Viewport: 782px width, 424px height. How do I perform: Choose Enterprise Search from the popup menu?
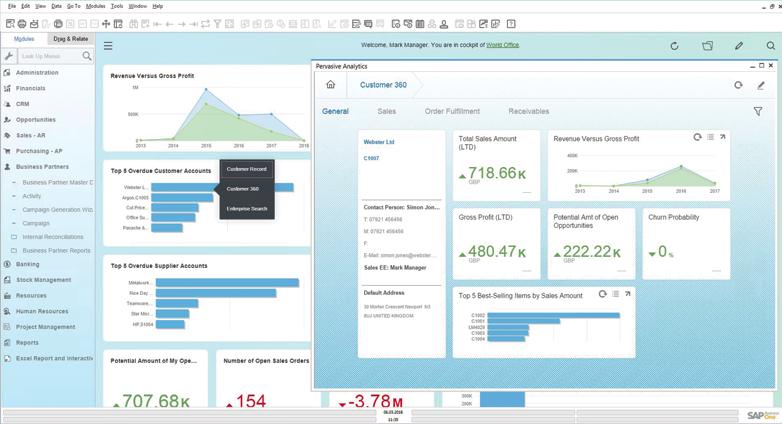point(247,209)
